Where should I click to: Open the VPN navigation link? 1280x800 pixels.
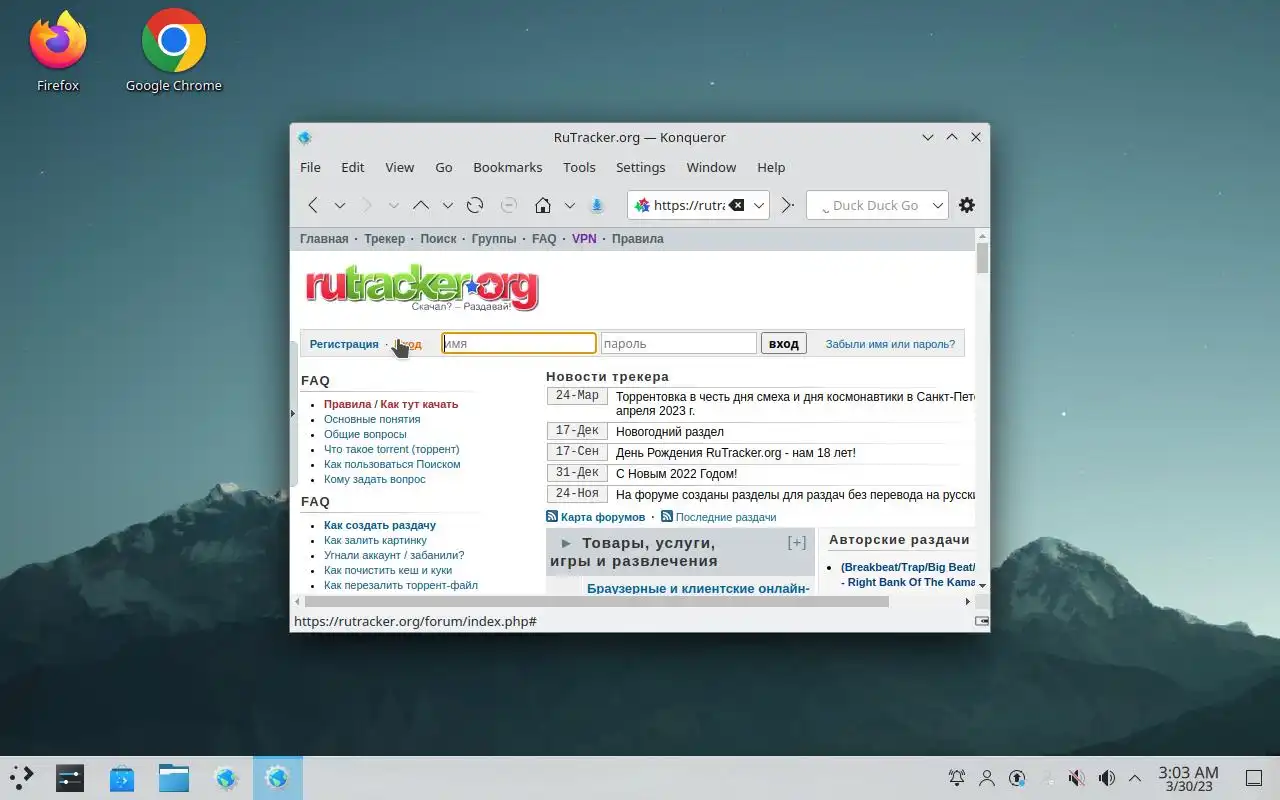584,239
